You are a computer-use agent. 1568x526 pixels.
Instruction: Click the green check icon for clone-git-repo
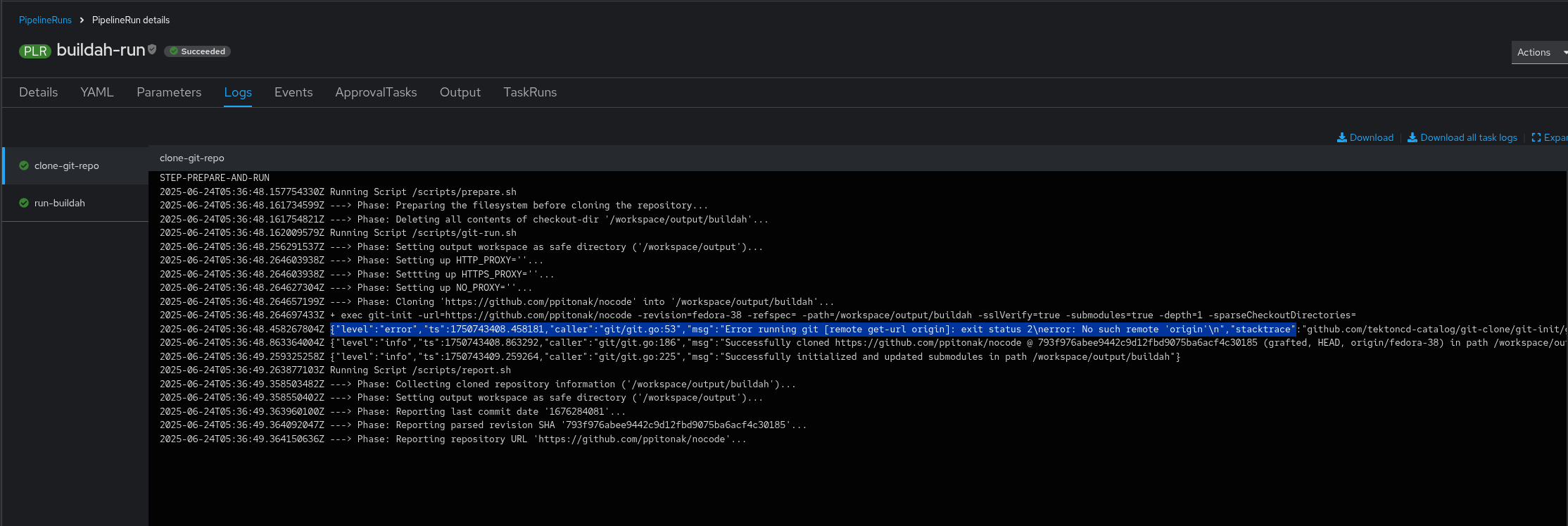[x=24, y=165]
